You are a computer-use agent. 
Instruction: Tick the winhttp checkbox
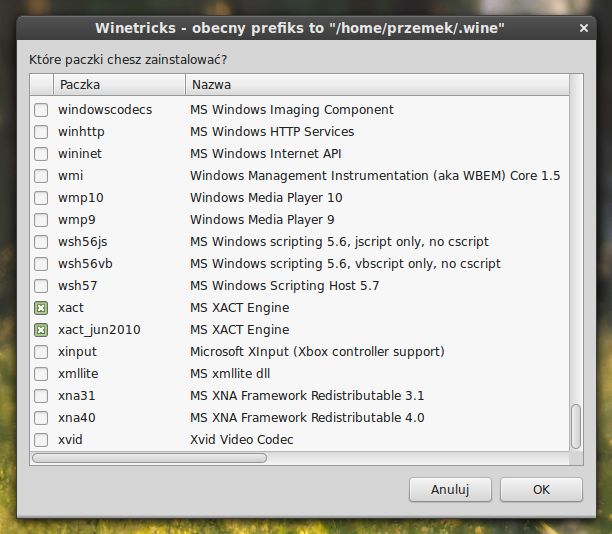tap(41, 132)
